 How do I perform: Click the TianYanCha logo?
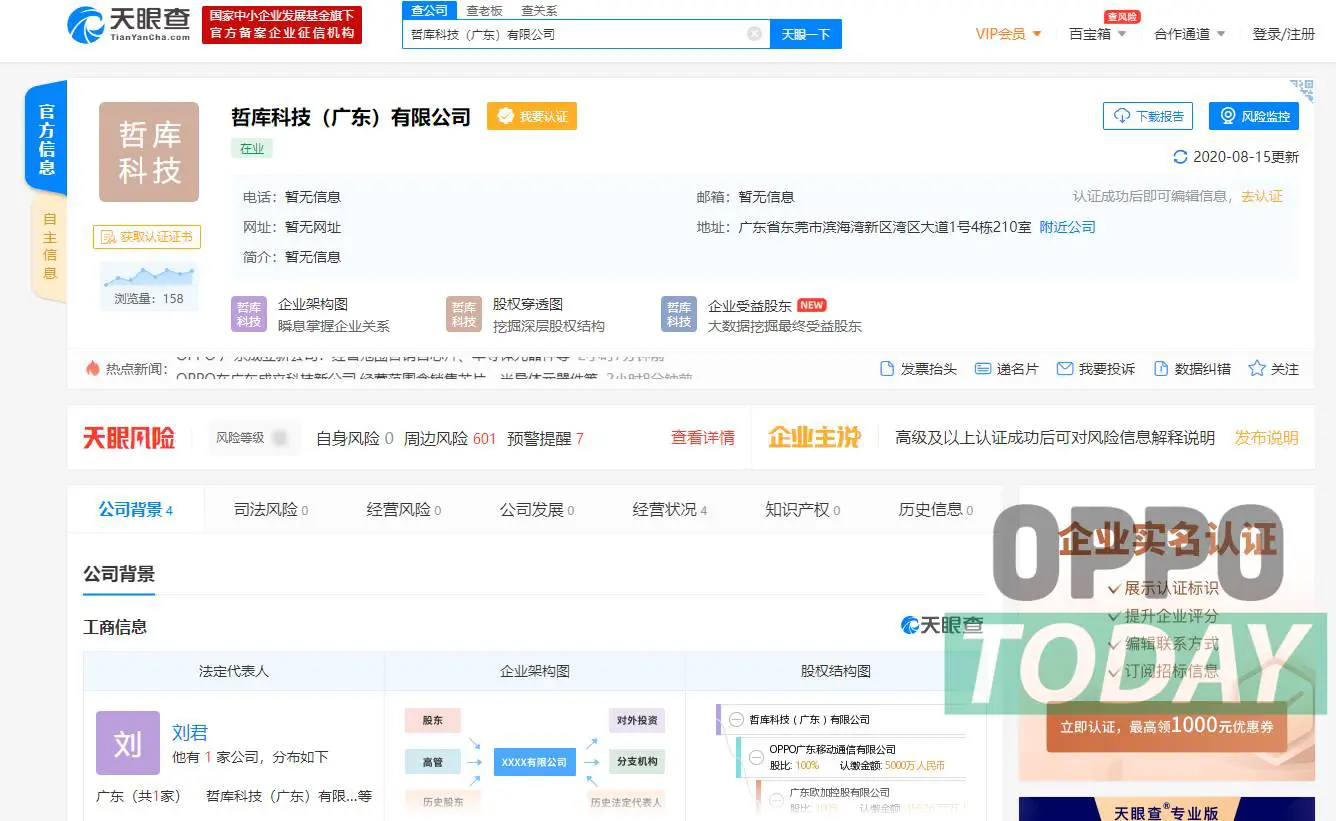click(129, 24)
